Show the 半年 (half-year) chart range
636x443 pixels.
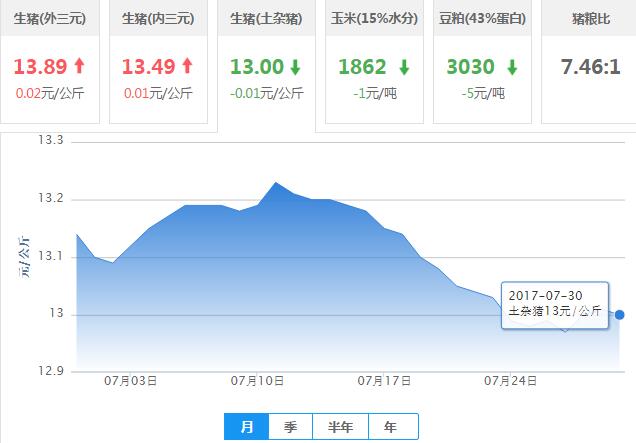tap(340, 427)
